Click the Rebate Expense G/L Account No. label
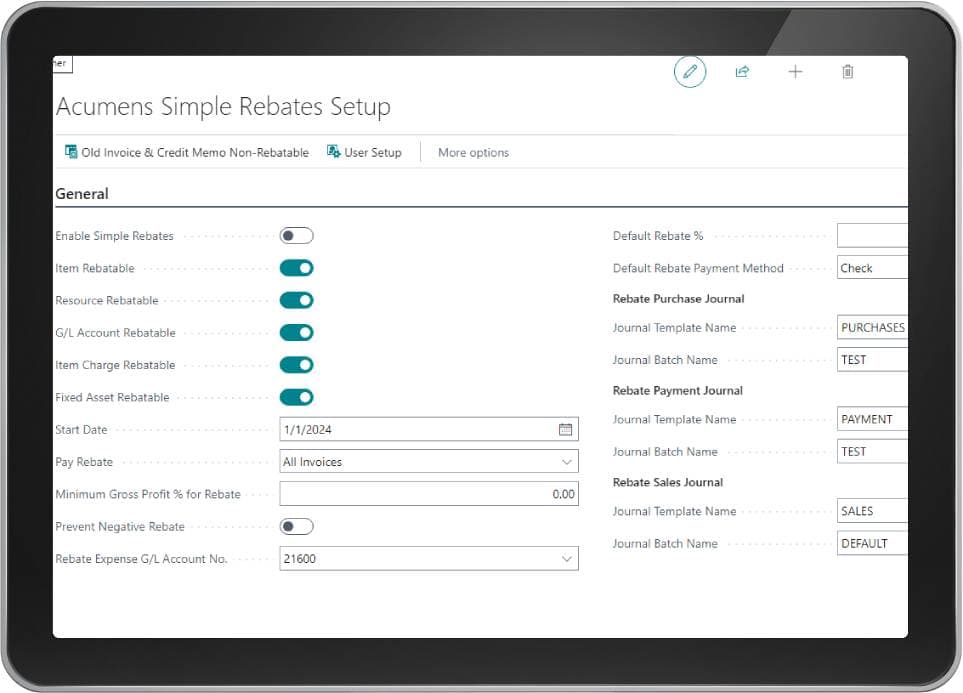 pos(141,559)
